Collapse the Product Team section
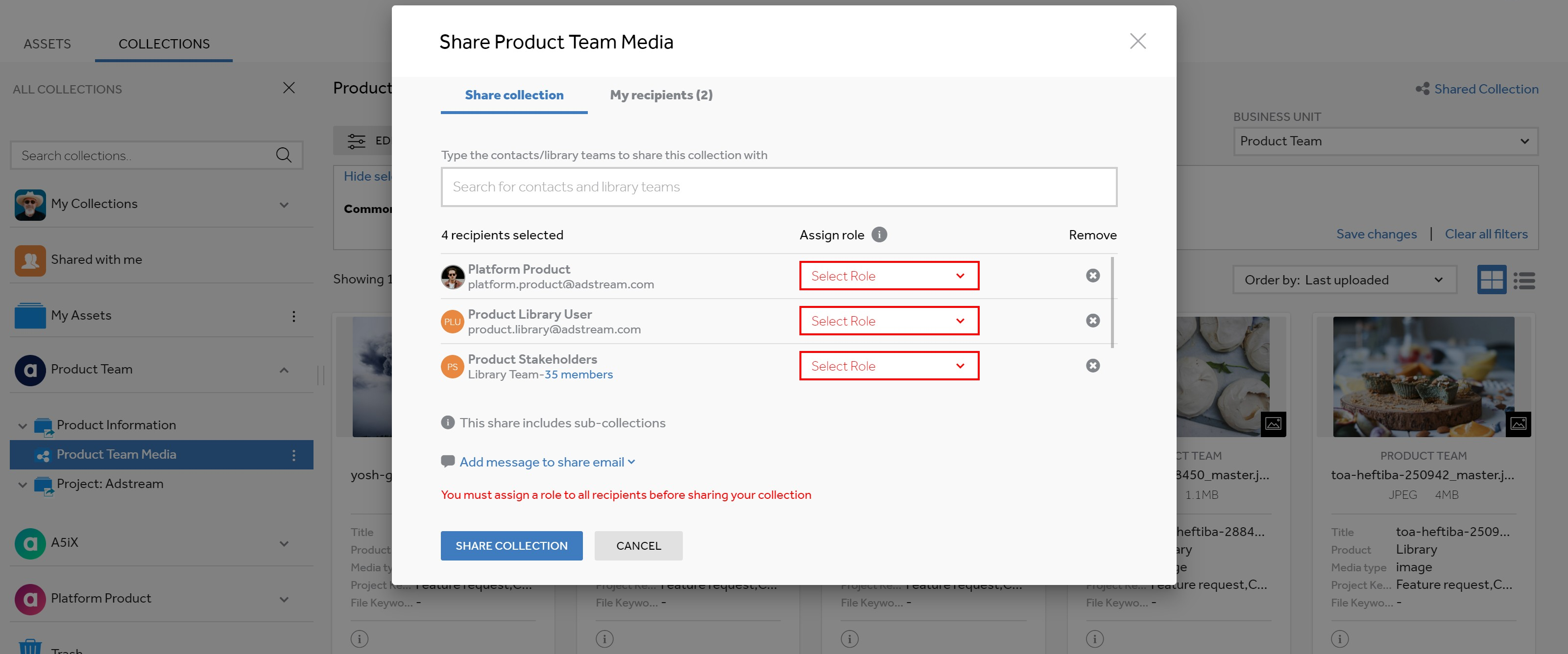1568x654 pixels. [x=284, y=370]
